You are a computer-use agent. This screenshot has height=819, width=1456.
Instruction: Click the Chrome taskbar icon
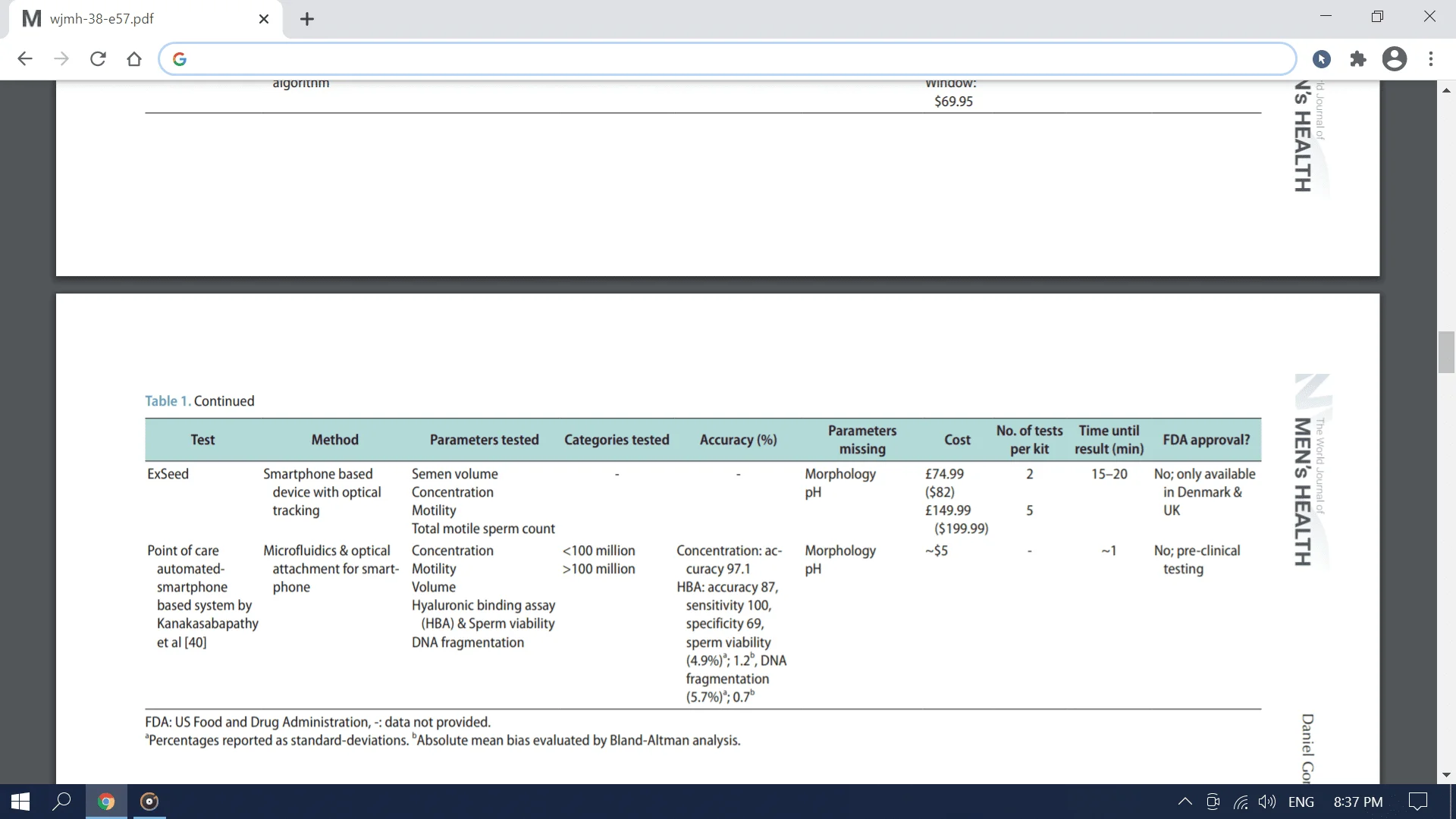[x=106, y=802]
